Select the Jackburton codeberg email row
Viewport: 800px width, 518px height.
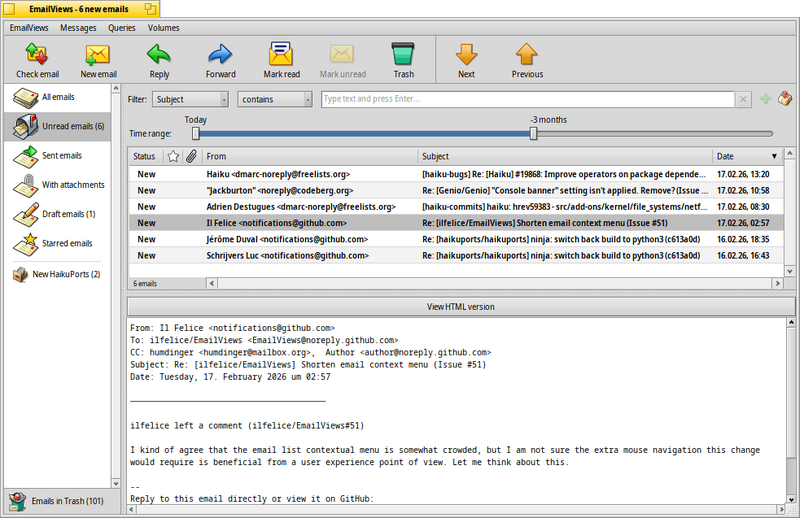click(x=456, y=191)
